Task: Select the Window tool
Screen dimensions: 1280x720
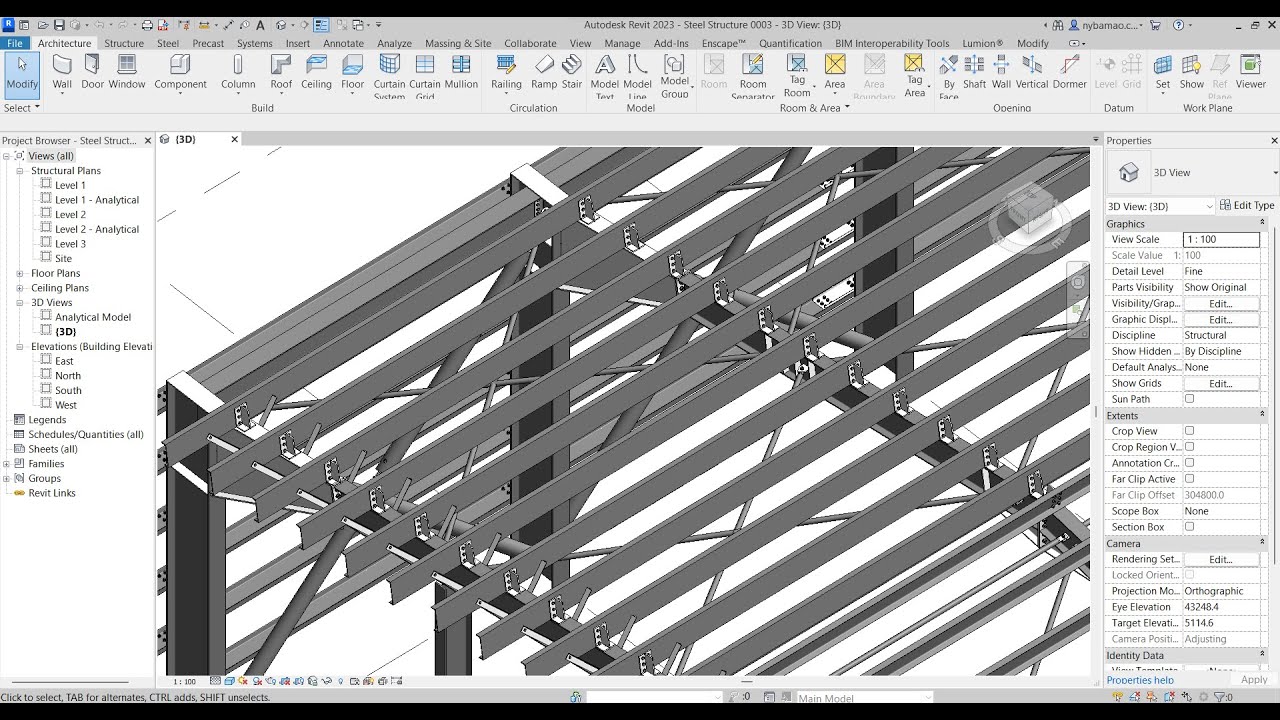Action: (127, 73)
